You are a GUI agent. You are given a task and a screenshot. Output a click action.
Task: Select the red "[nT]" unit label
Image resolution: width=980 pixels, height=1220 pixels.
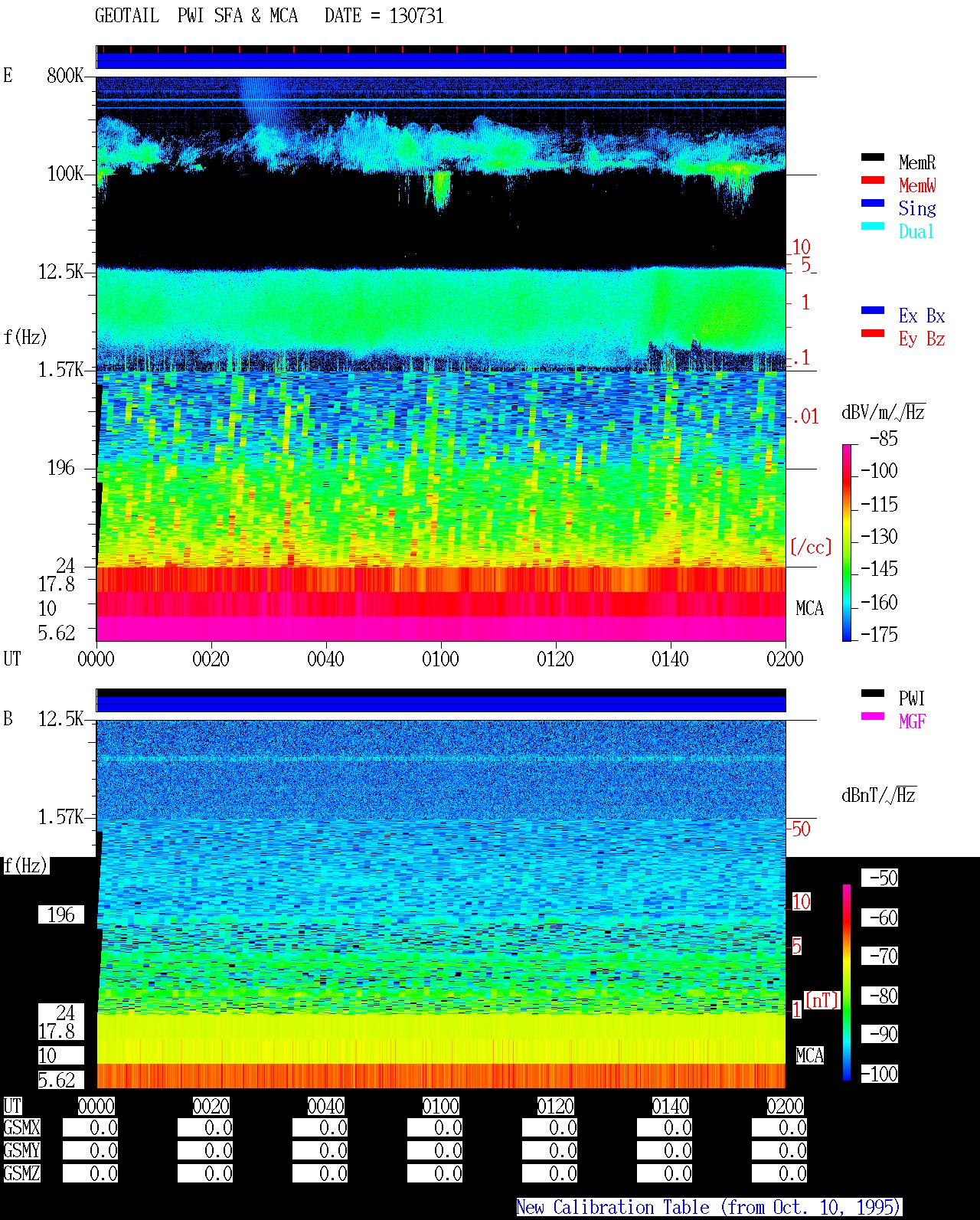pyautogui.click(x=822, y=1000)
